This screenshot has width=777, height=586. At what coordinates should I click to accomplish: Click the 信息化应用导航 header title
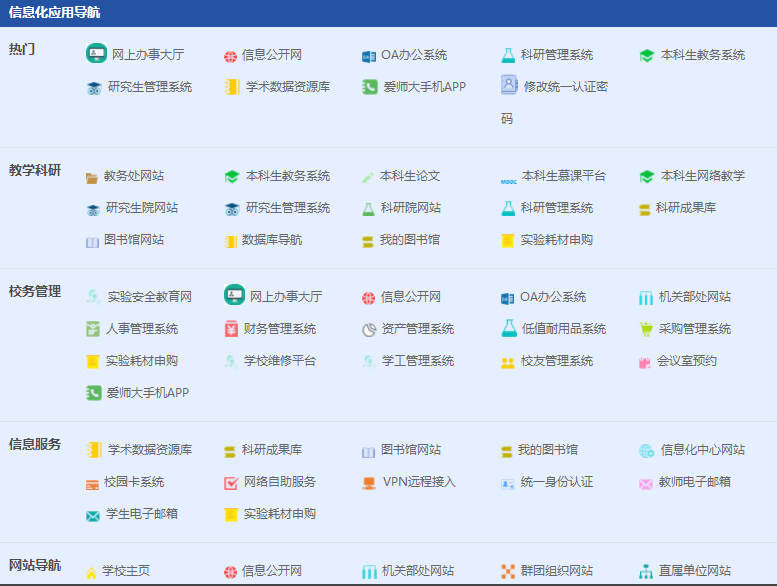pyautogui.click(x=55, y=12)
